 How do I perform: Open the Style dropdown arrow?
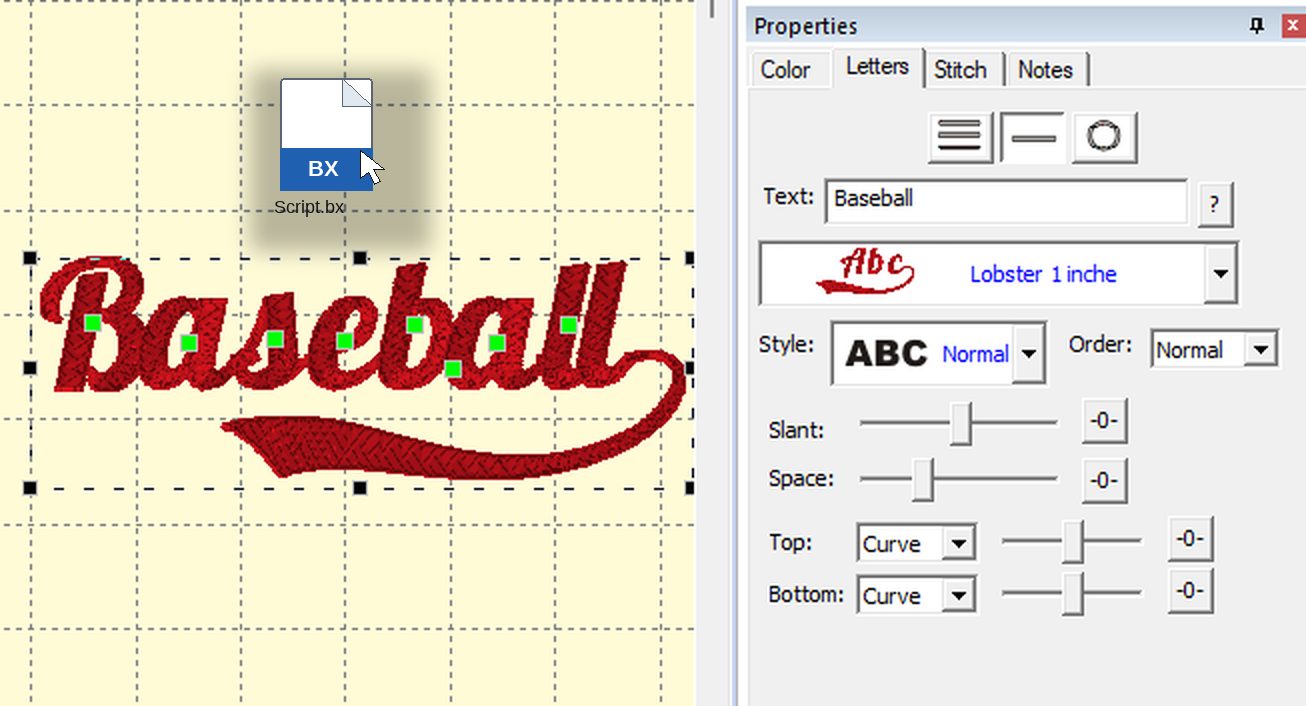(x=1029, y=353)
